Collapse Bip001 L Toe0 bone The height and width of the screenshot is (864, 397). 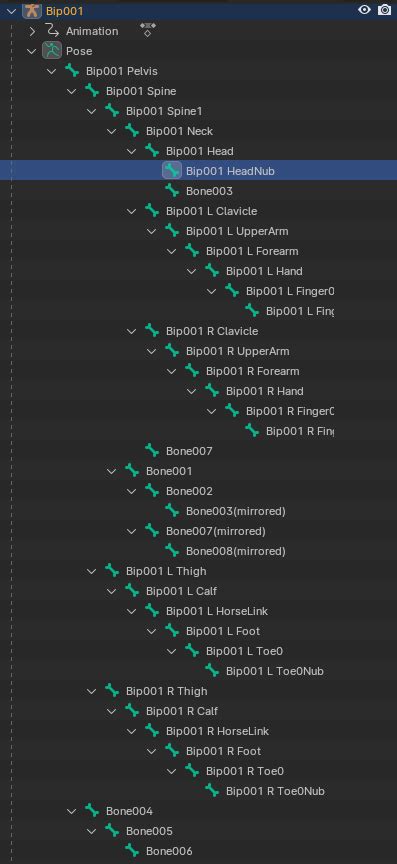click(172, 650)
